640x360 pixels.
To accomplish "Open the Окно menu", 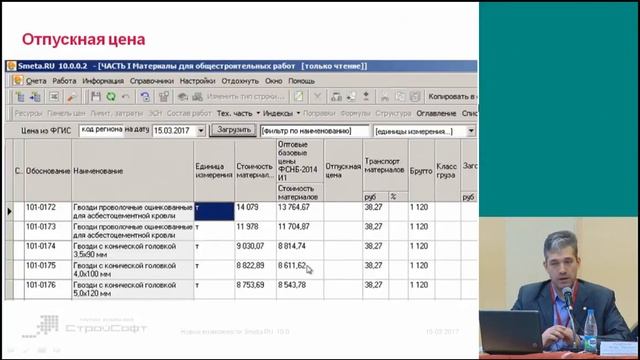I will (x=273, y=81).
